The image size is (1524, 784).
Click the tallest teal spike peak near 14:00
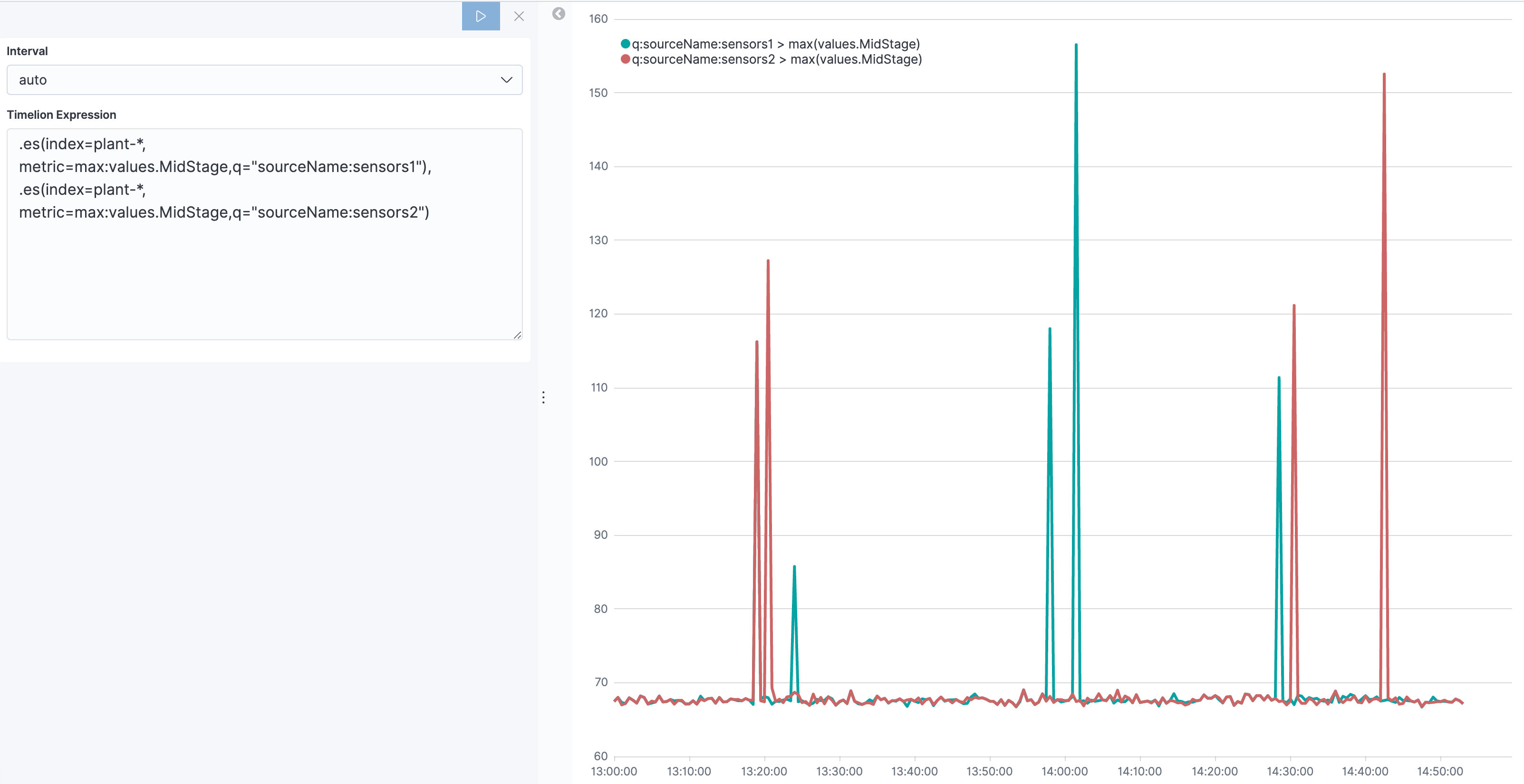[1076, 45]
